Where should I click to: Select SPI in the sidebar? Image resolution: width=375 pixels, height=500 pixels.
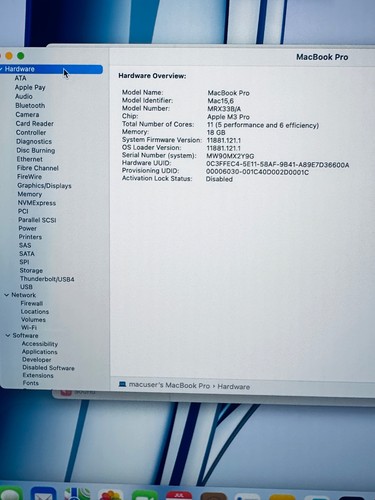pyautogui.click(x=24, y=262)
